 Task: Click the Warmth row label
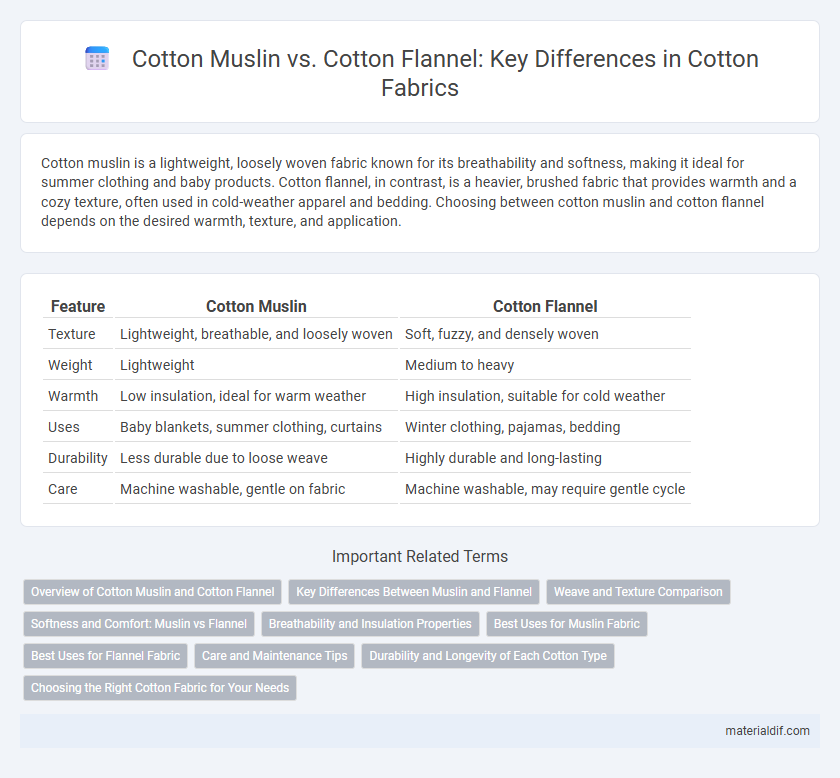[x=73, y=396]
